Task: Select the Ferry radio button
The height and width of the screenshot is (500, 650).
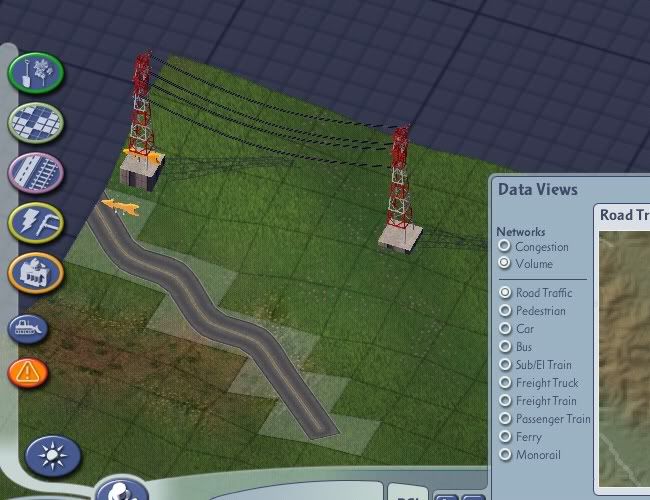Action: pyautogui.click(x=505, y=437)
